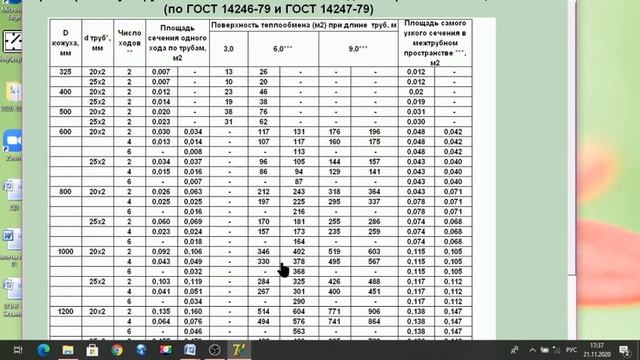Click the 'Поверхность теплообмена' header
The width and height of the screenshot is (640, 360).
[x=304, y=25]
